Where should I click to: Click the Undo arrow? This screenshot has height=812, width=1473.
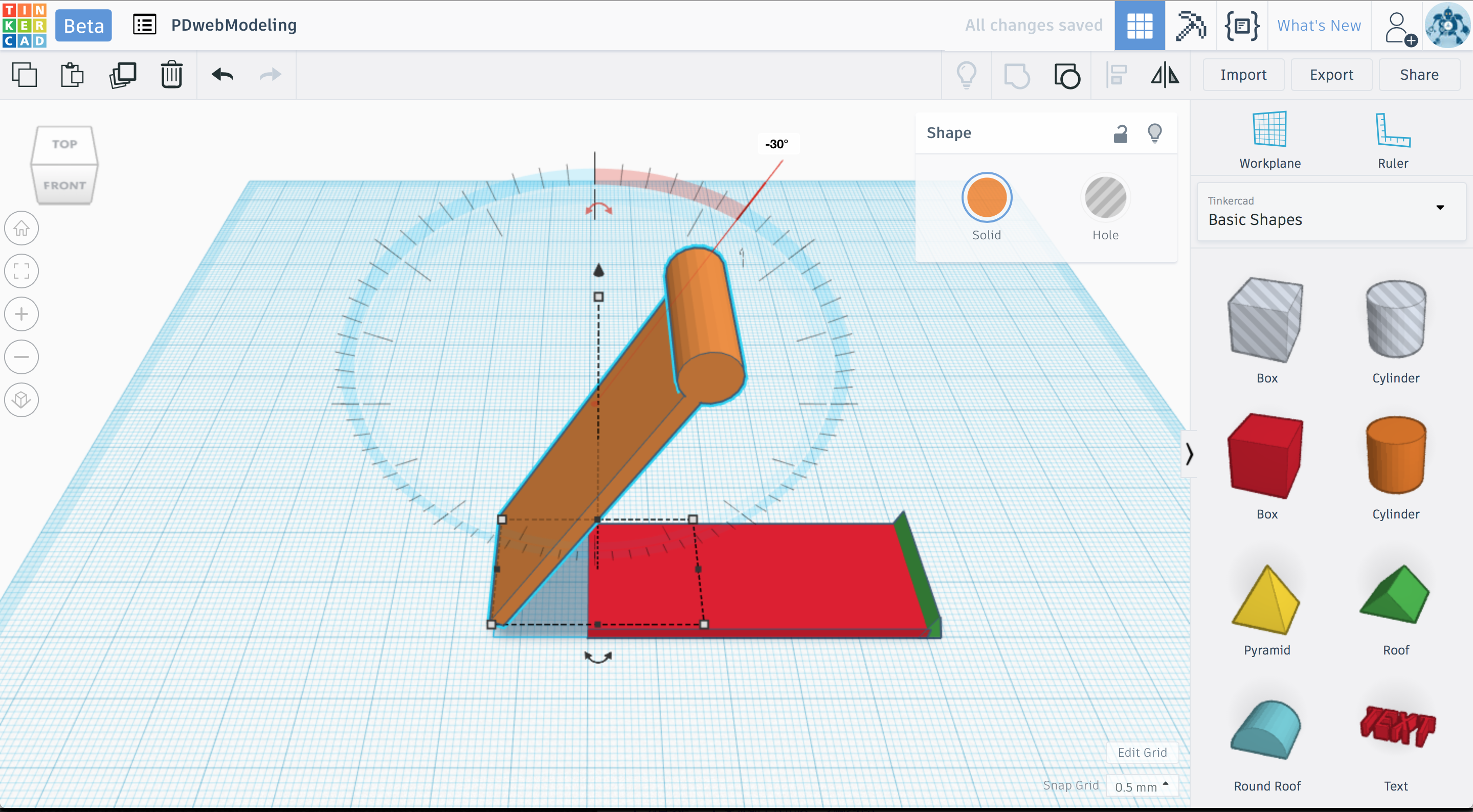(x=222, y=75)
